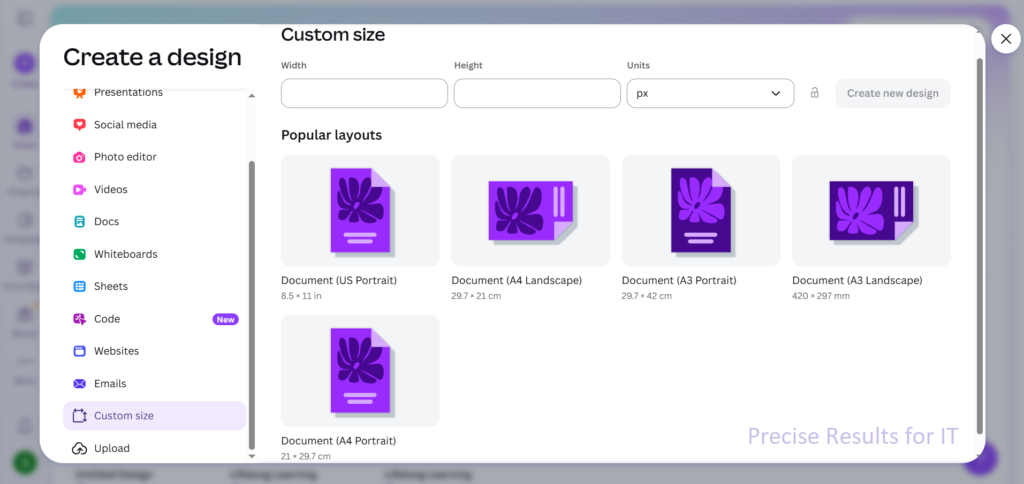Click Create new design button
The width and height of the screenshot is (1024, 484).
(x=893, y=93)
